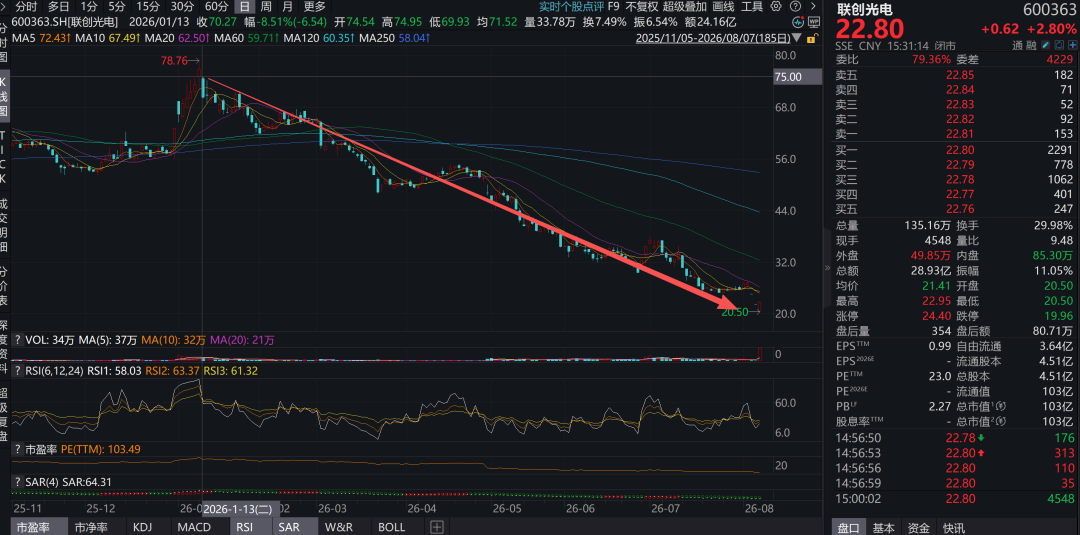This screenshot has width=1080, height=535.
Task: Open the pulse signal icon with red dot
Action: (798, 21)
